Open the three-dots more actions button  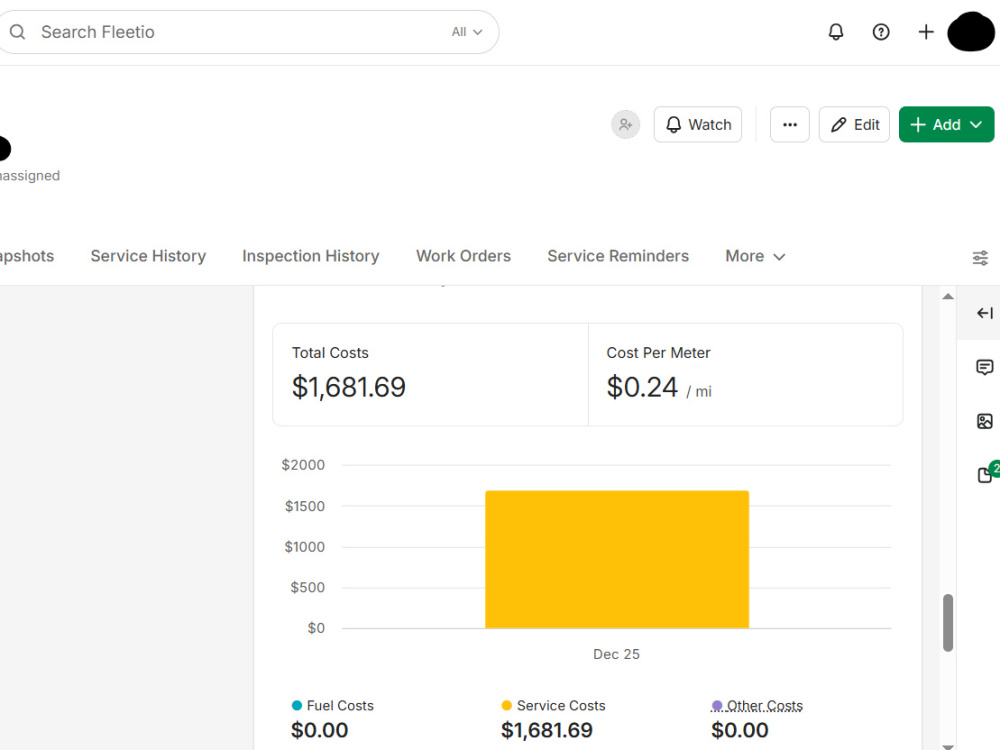click(790, 124)
